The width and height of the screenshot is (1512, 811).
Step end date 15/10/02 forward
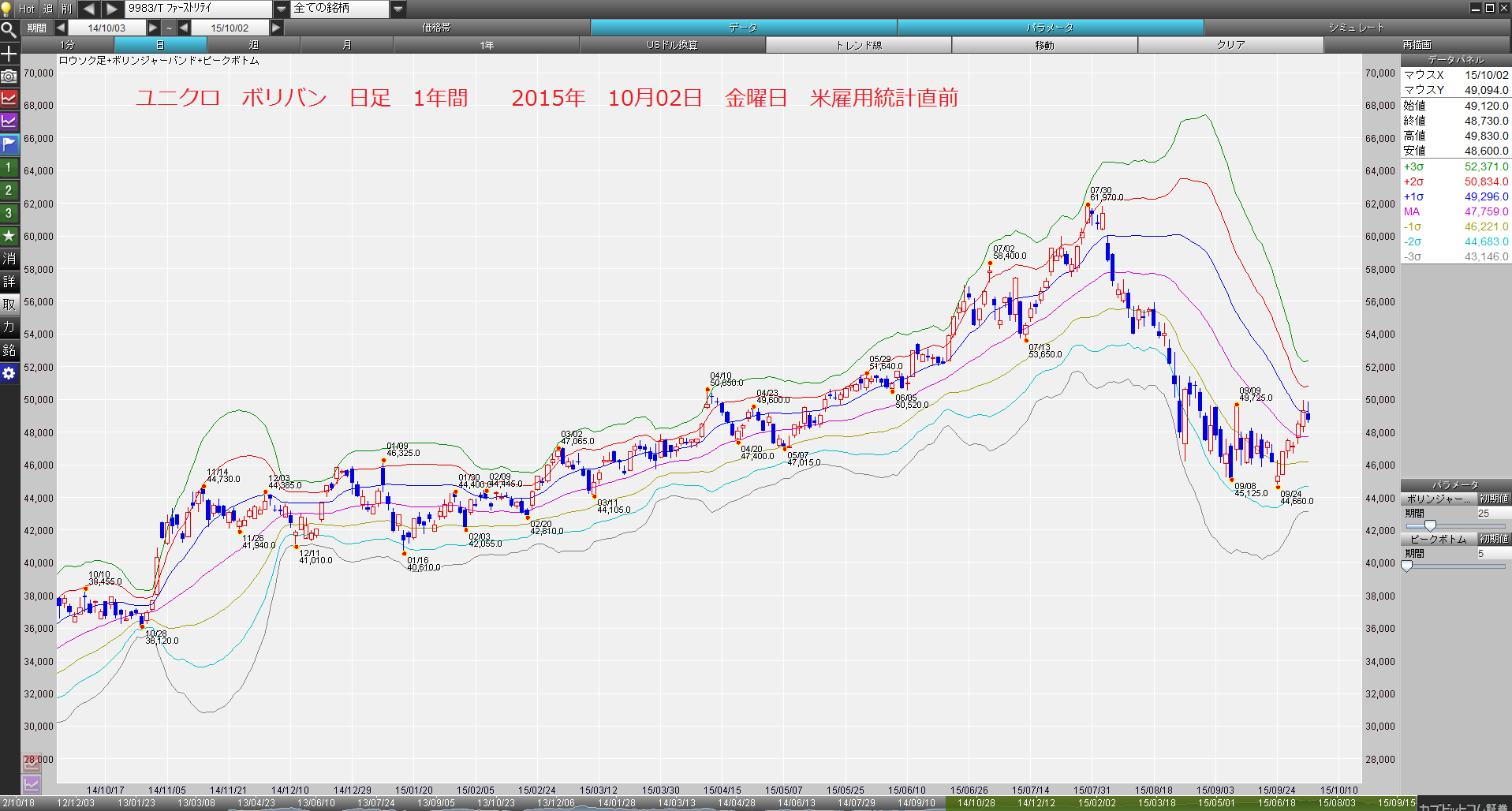[x=276, y=28]
